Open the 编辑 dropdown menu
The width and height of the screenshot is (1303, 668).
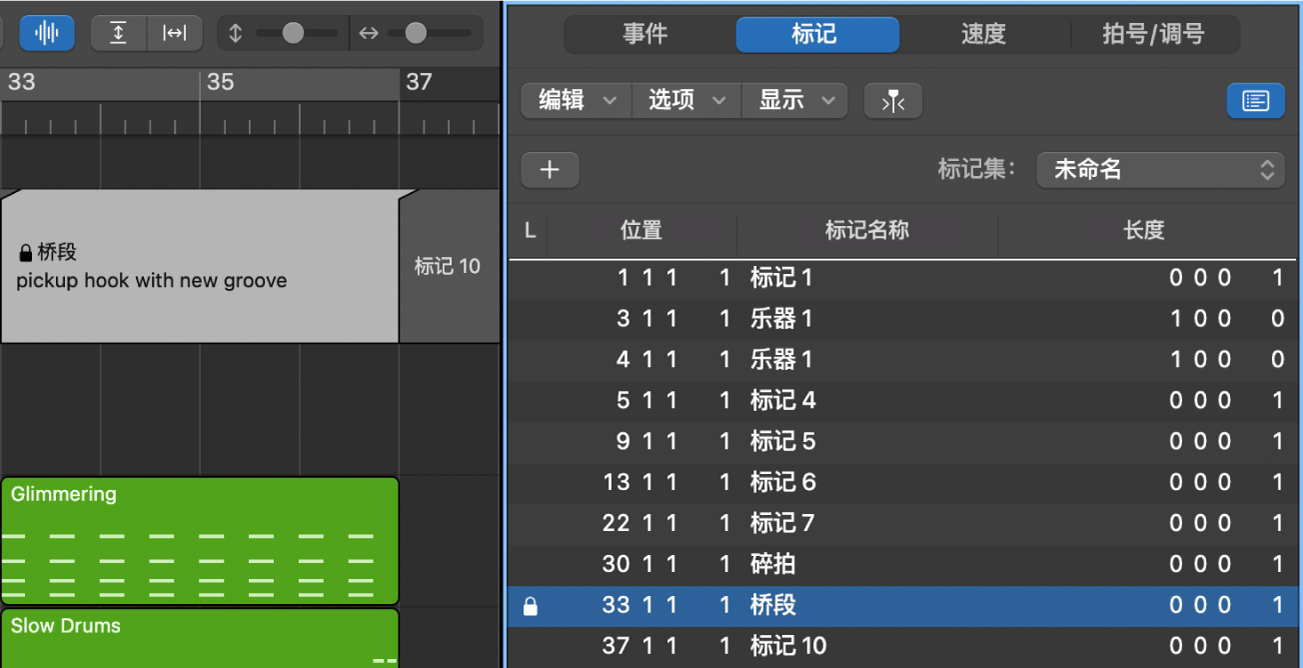tap(577, 101)
